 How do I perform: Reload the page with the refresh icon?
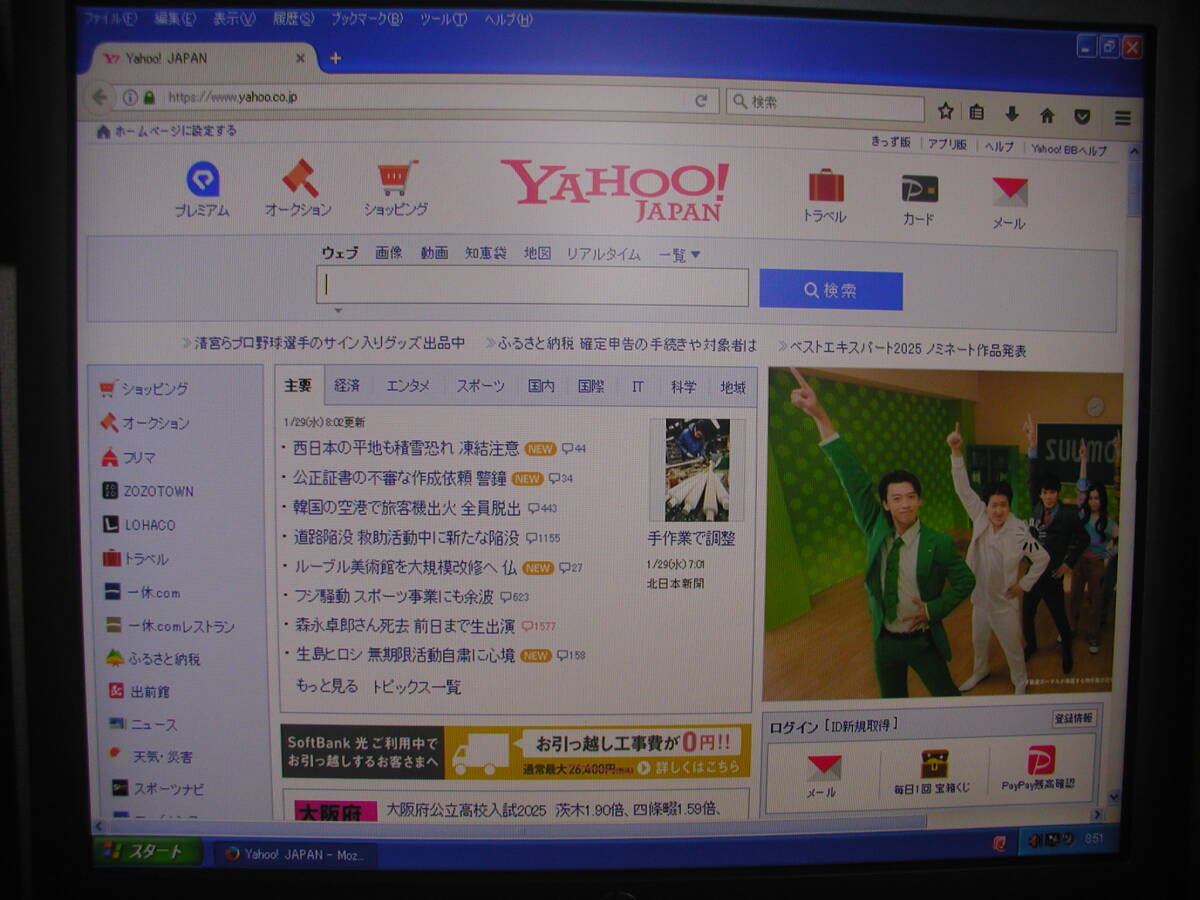pyautogui.click(x=701, y=101)
